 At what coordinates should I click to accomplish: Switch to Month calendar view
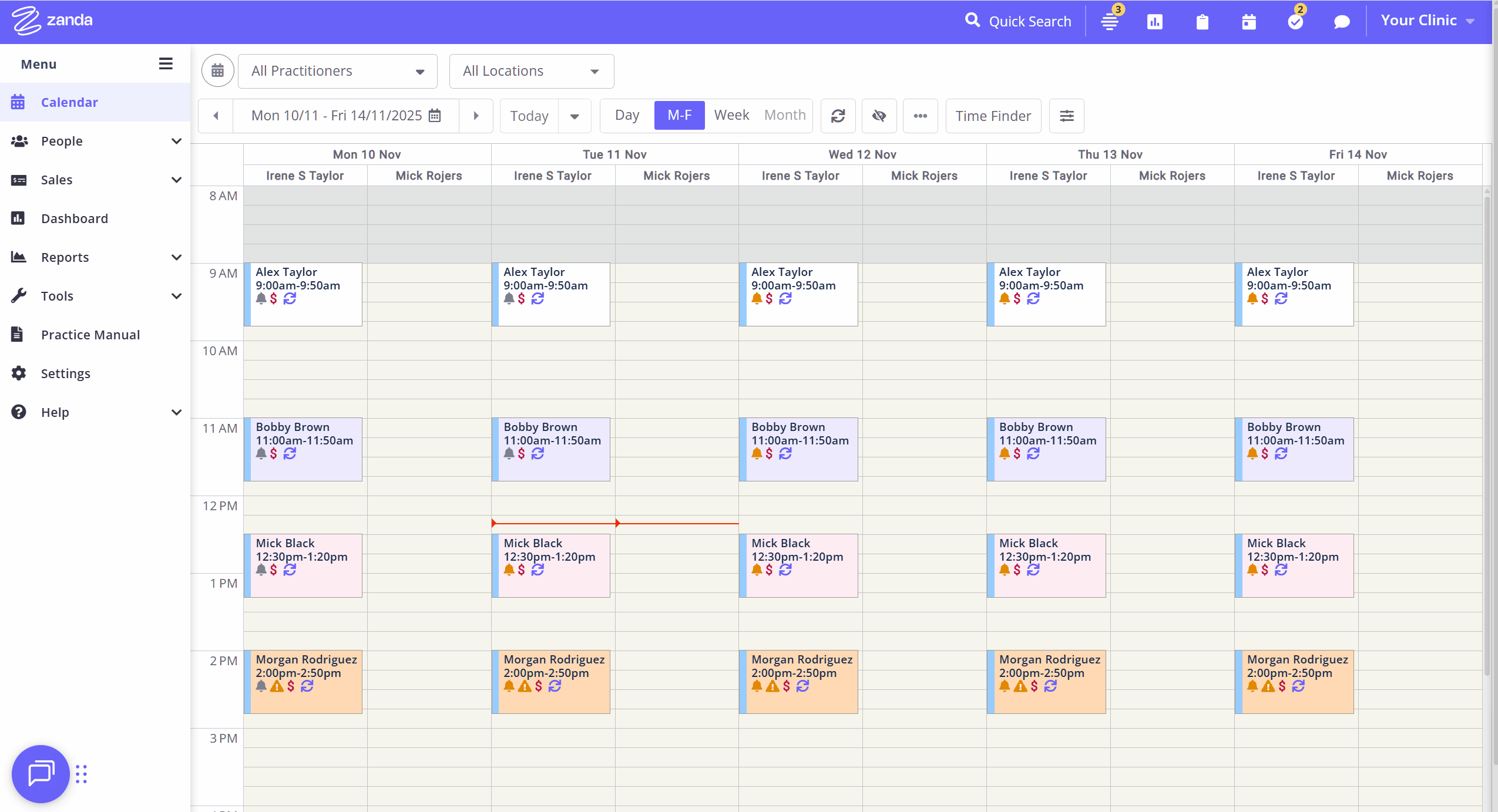click(x=784, y=115)
